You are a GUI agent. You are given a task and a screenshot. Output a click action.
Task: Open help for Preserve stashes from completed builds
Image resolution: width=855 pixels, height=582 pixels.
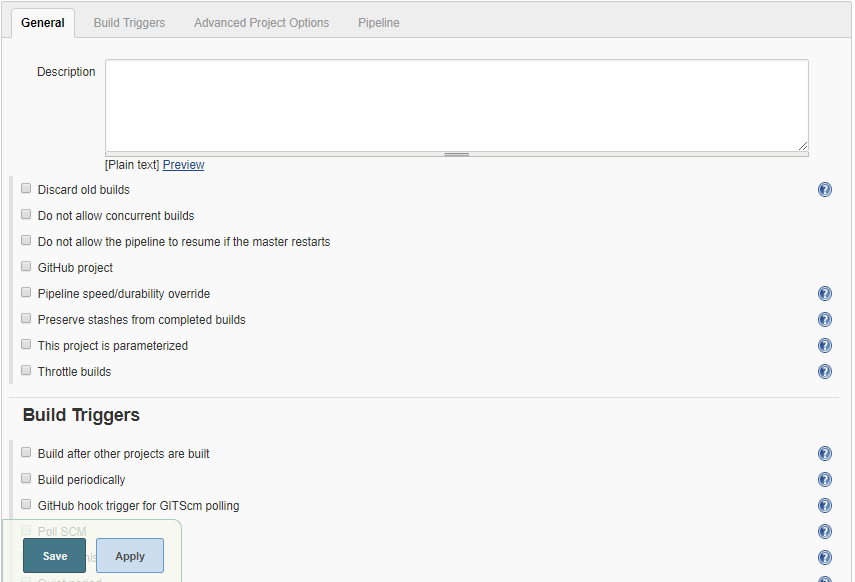pyautogui.click(x=824, y=319)
